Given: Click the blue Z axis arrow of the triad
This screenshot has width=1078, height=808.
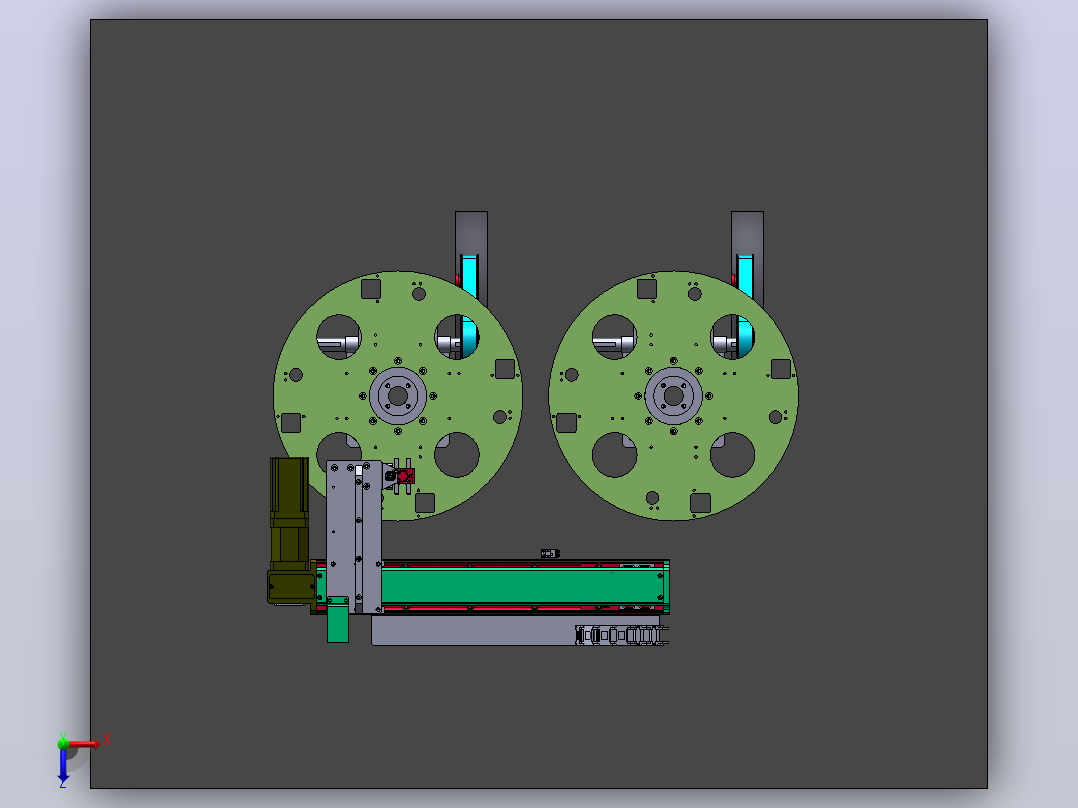Looking at the screenshot, I should tap(63, 765).
